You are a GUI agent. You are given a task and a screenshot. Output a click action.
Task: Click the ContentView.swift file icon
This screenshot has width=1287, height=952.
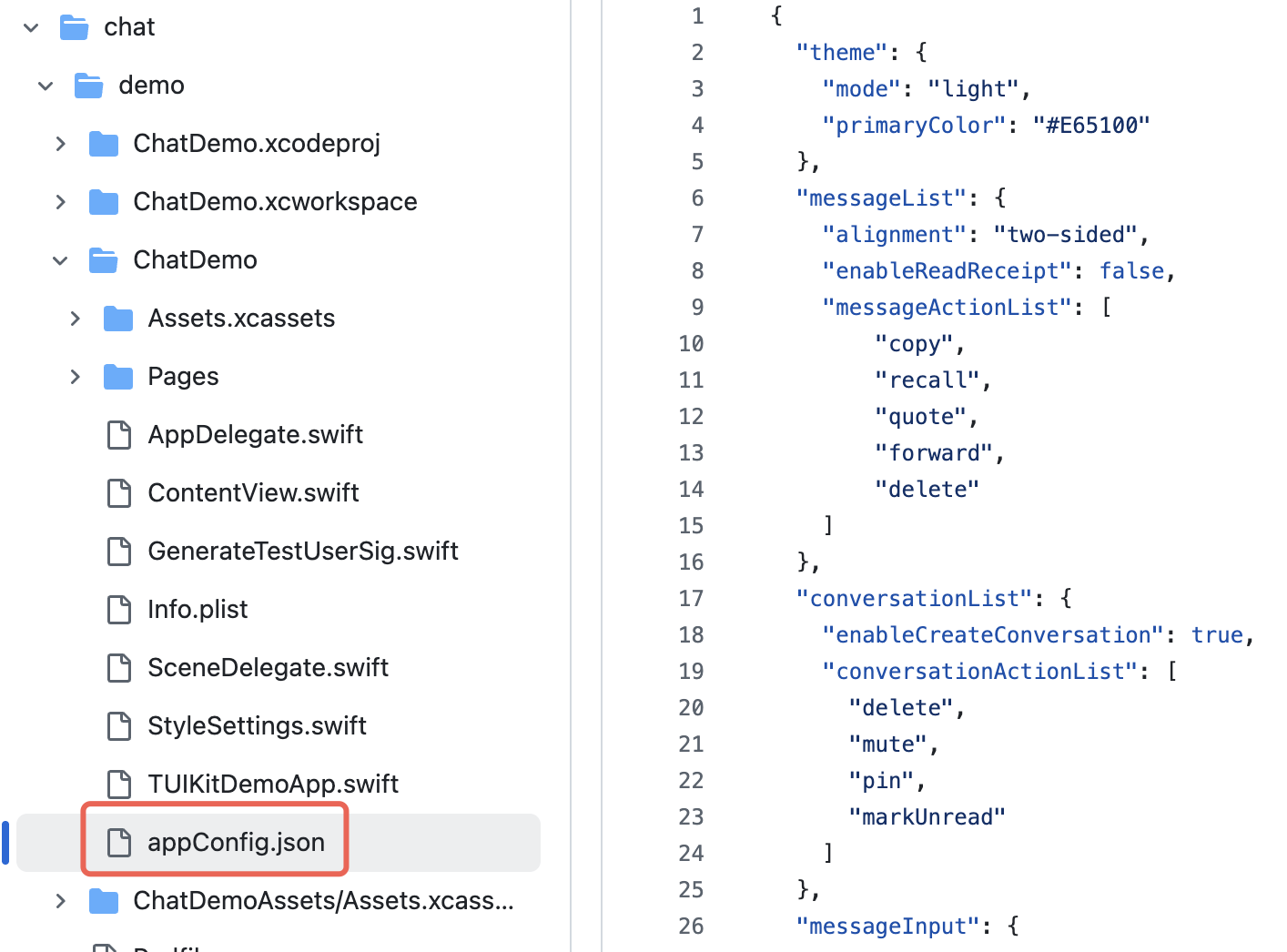coord(119,493)
